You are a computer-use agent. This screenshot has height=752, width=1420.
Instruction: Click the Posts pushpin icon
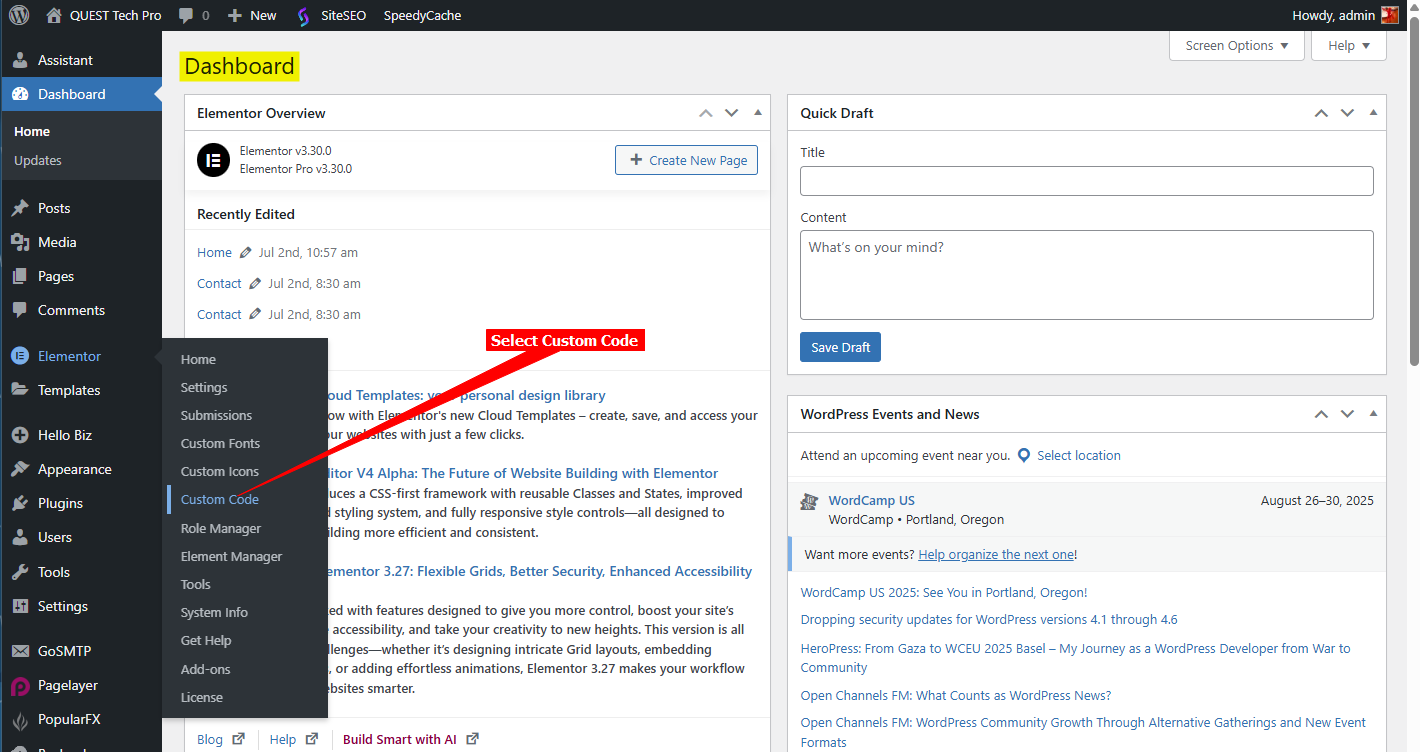20,208
